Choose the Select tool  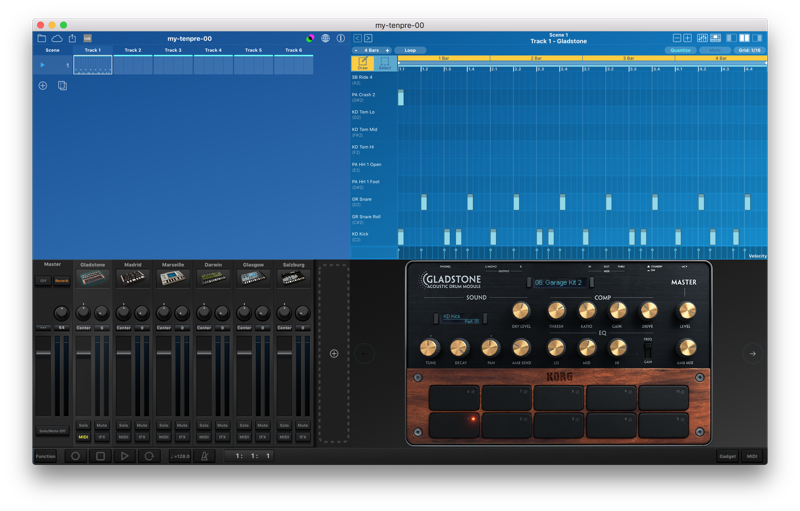pos(385,63)
